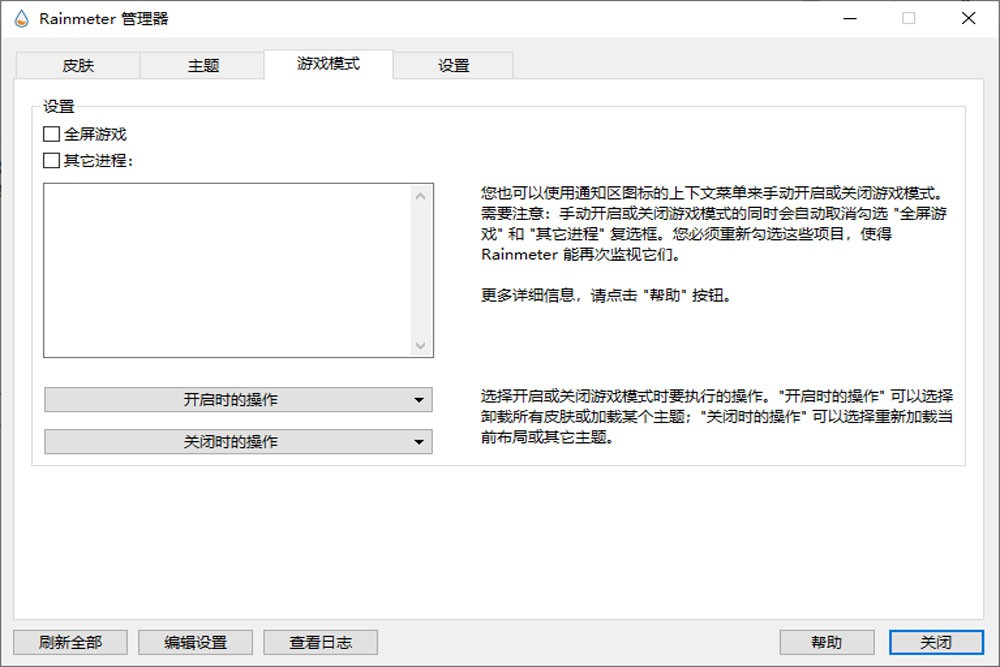
Task: Go to the 设置 tab
Action: point(453,65)
